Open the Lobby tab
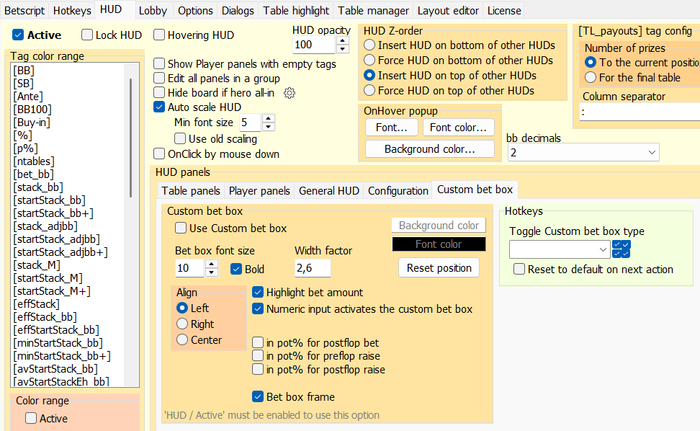This screenshot has width=700, height=431. [x=153, y=10]
